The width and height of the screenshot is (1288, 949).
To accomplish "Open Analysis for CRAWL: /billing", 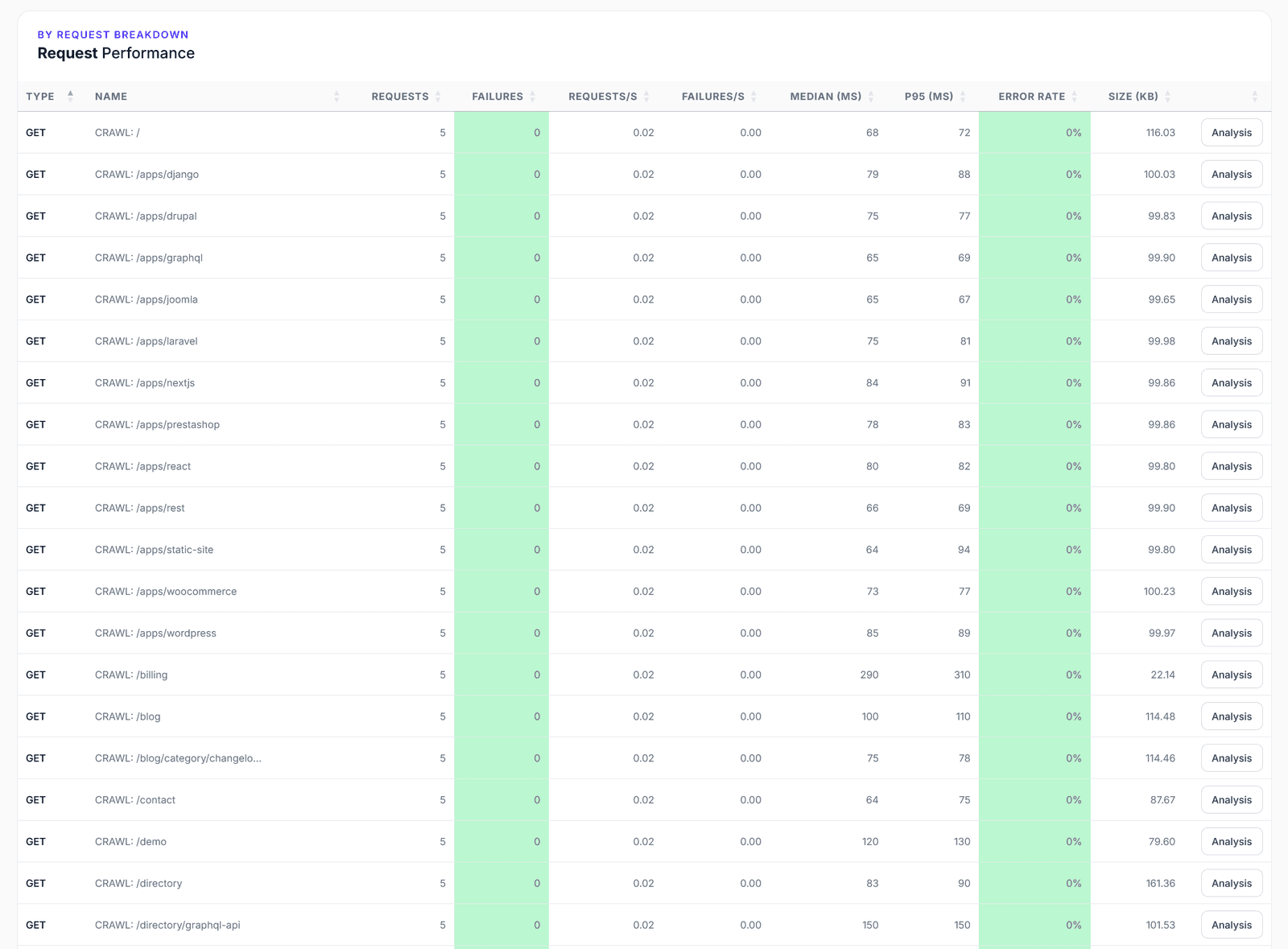I will 1231,675.
